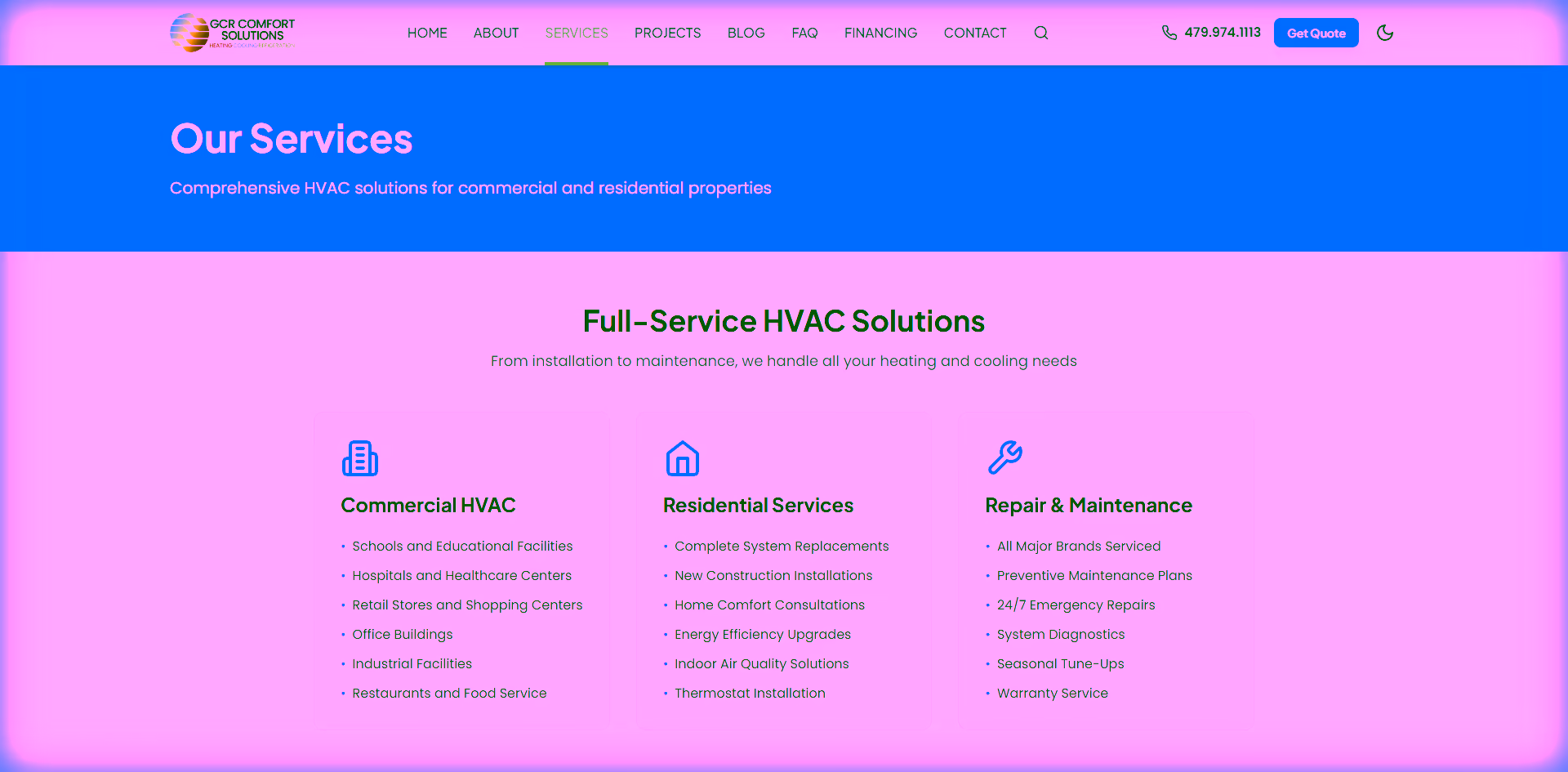Open the Contact page

point(975,33)
